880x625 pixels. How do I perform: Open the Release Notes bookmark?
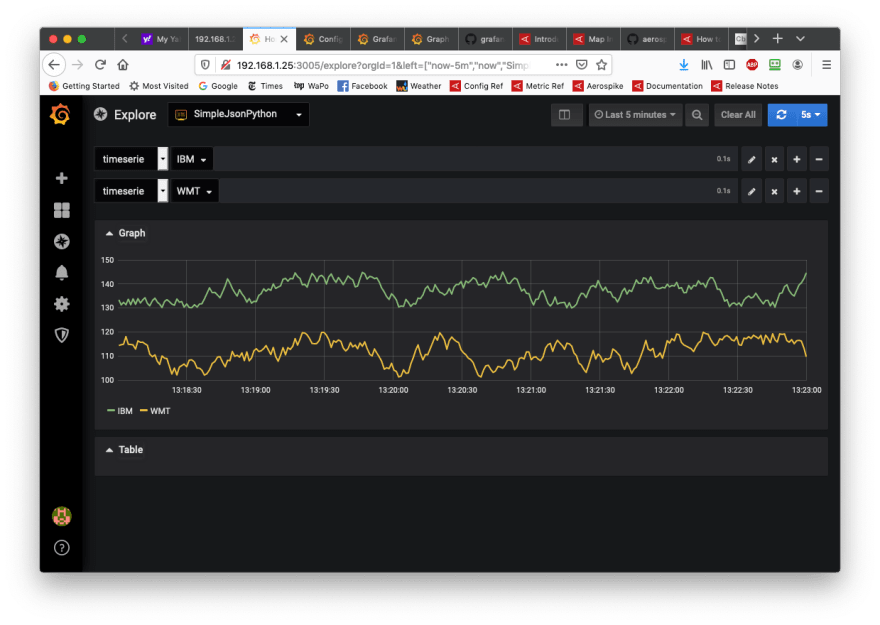pos(745,86)
